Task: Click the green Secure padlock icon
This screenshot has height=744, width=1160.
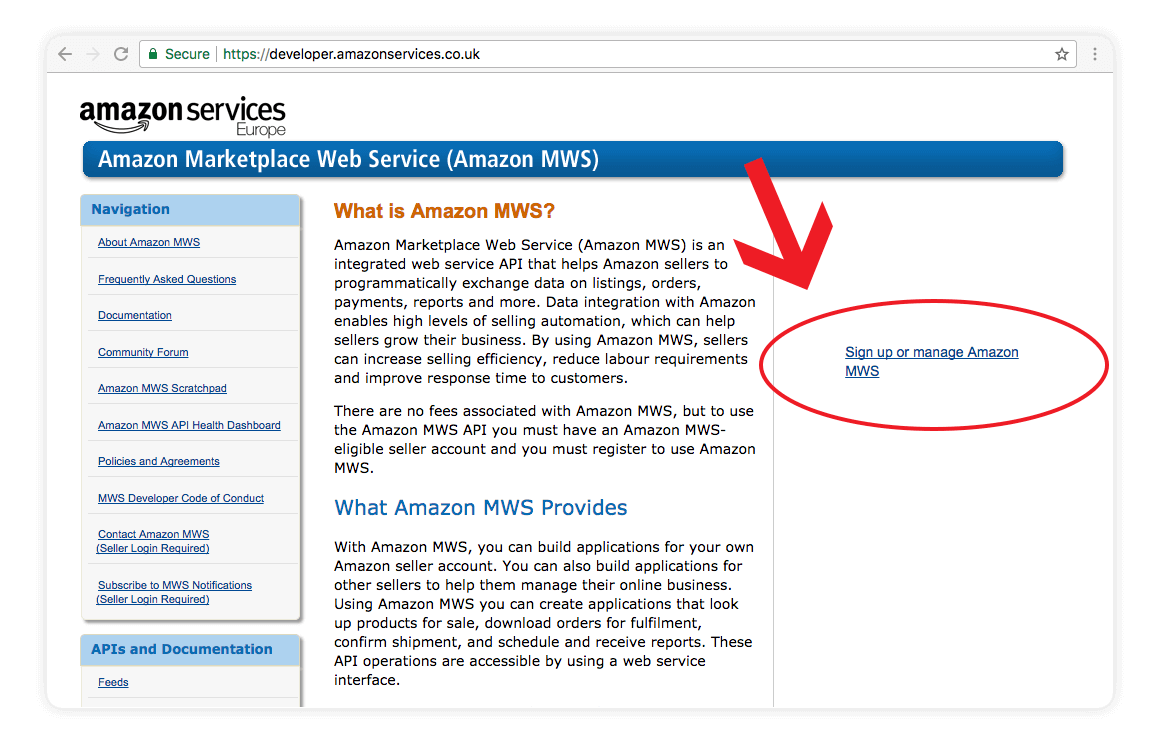Action: pyautogui.click(x=153, y=54)
